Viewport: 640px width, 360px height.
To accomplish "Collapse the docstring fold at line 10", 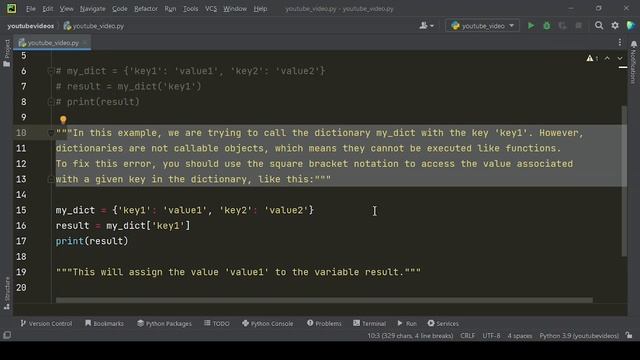I will tap(51, 133).
